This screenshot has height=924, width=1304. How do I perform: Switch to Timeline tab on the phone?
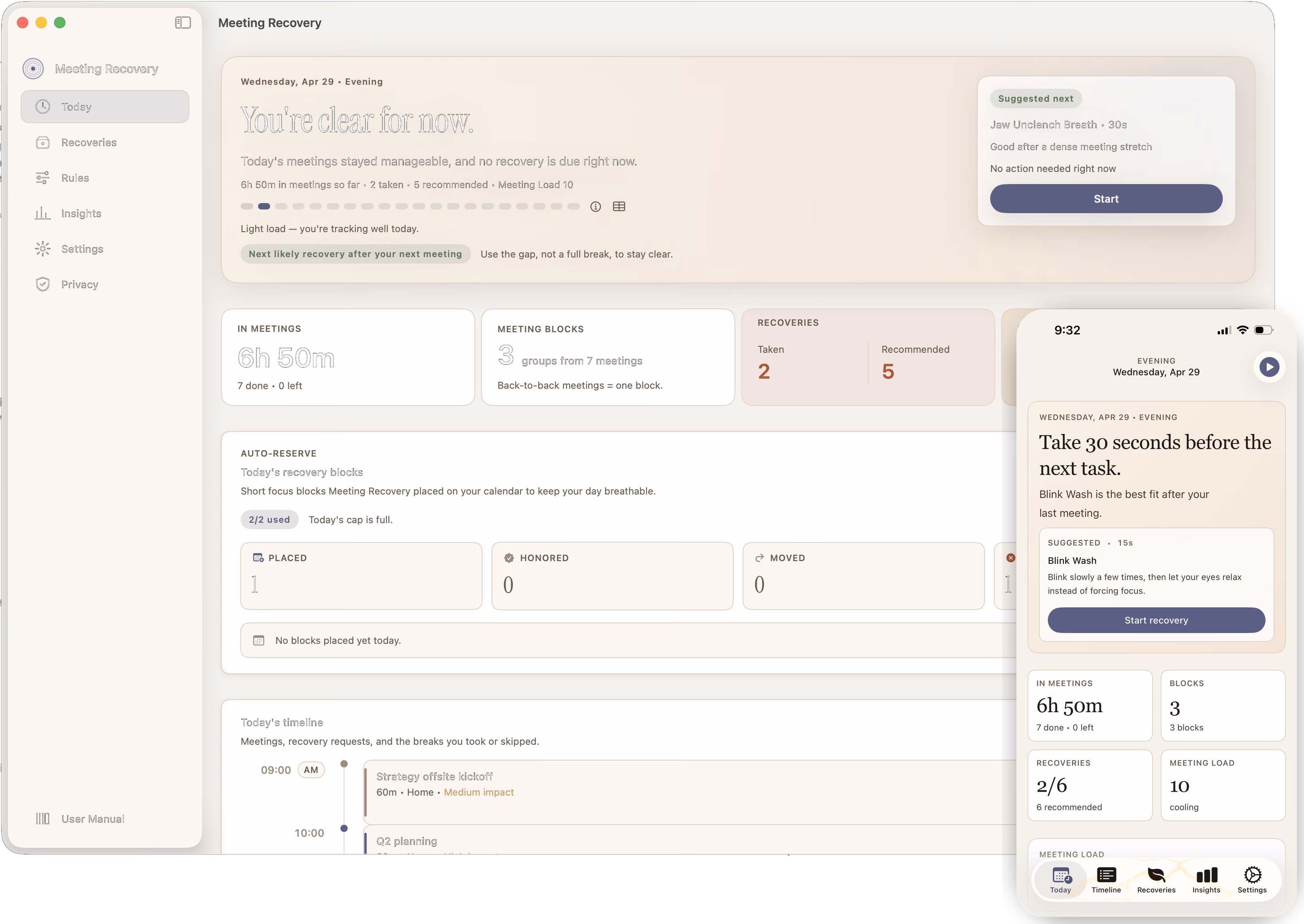pos(1106,880)
